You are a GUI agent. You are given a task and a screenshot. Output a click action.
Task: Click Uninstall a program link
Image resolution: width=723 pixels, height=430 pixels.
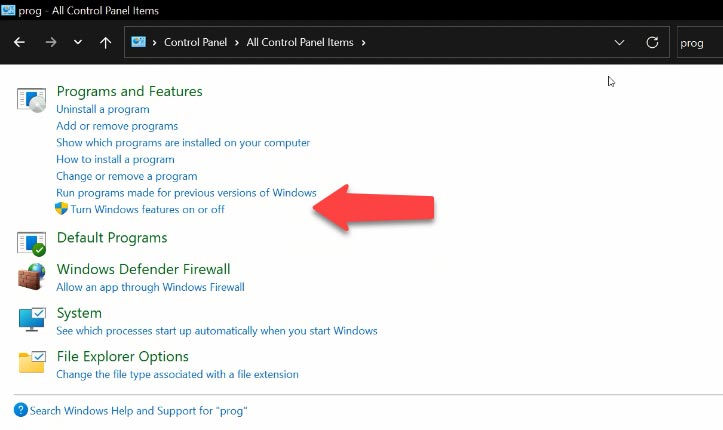click(103, 109)
